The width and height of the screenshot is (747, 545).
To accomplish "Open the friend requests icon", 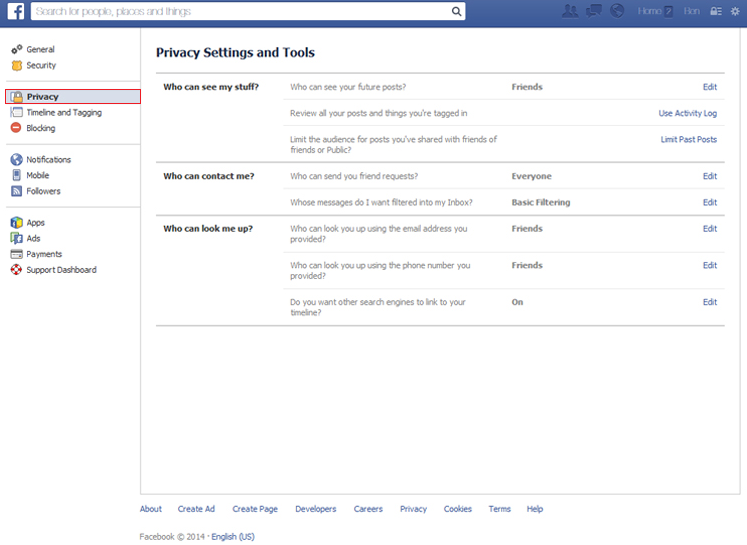I will pyautogui.click(x=570, y=11).
